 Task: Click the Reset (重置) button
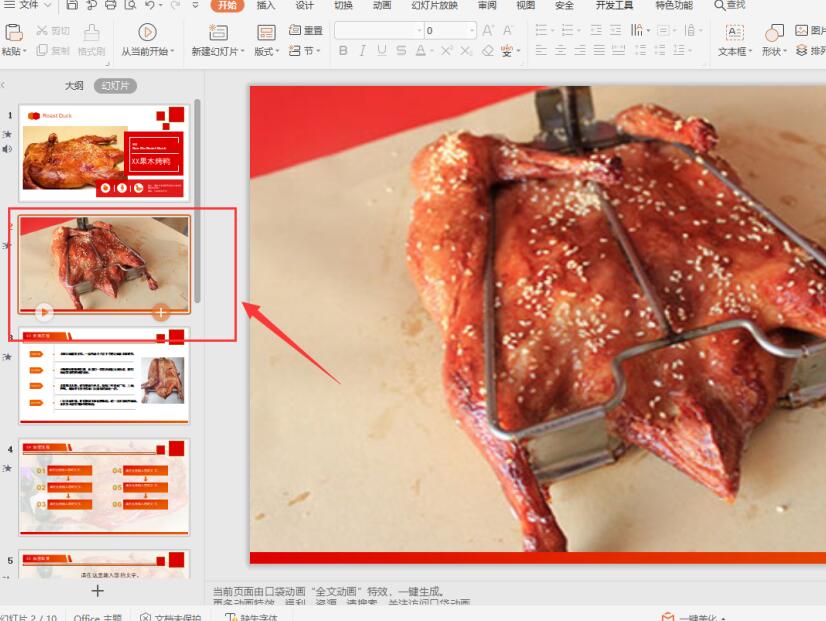[306, 31]
